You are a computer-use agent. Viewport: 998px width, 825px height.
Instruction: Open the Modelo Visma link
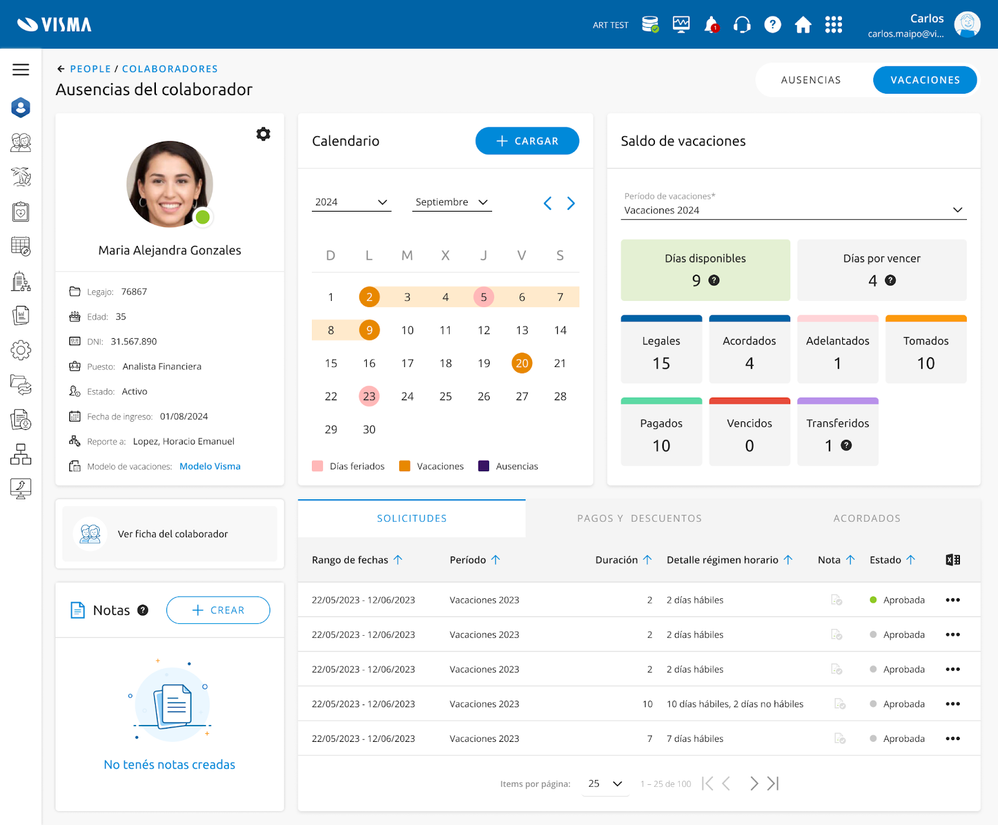tap(210, 466)
